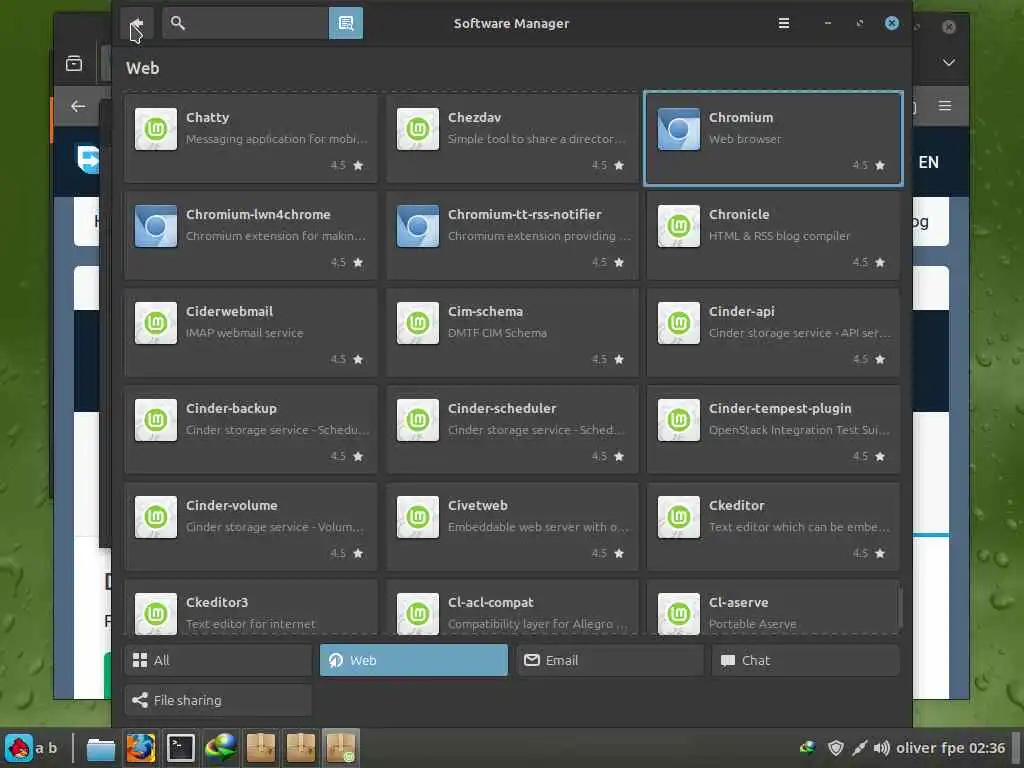Viewport: 1024px width, 768px height.
Task: Click the Cl-acl-compat title text
Action: tap(490, 602)
